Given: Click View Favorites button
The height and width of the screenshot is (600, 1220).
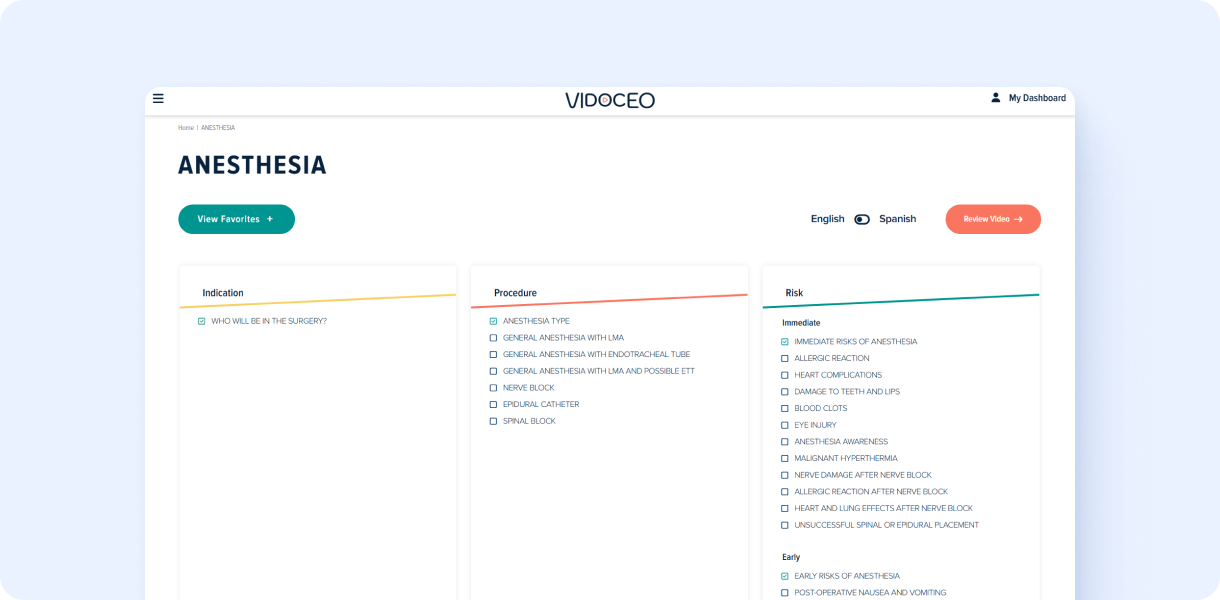Looking at the screenshot, I should (236, 219).
